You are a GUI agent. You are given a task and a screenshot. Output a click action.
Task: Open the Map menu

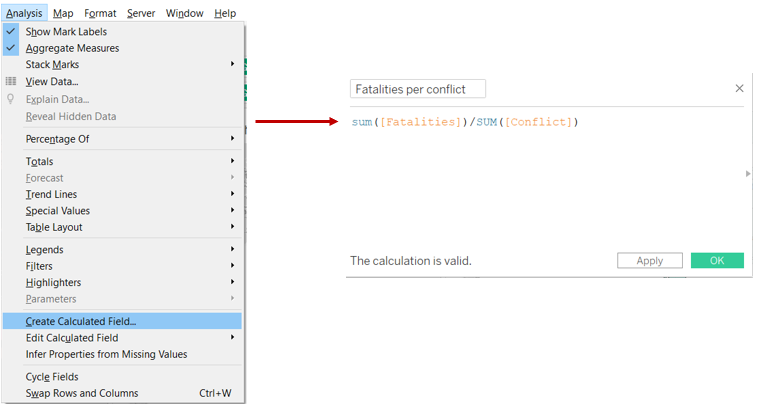63,13
